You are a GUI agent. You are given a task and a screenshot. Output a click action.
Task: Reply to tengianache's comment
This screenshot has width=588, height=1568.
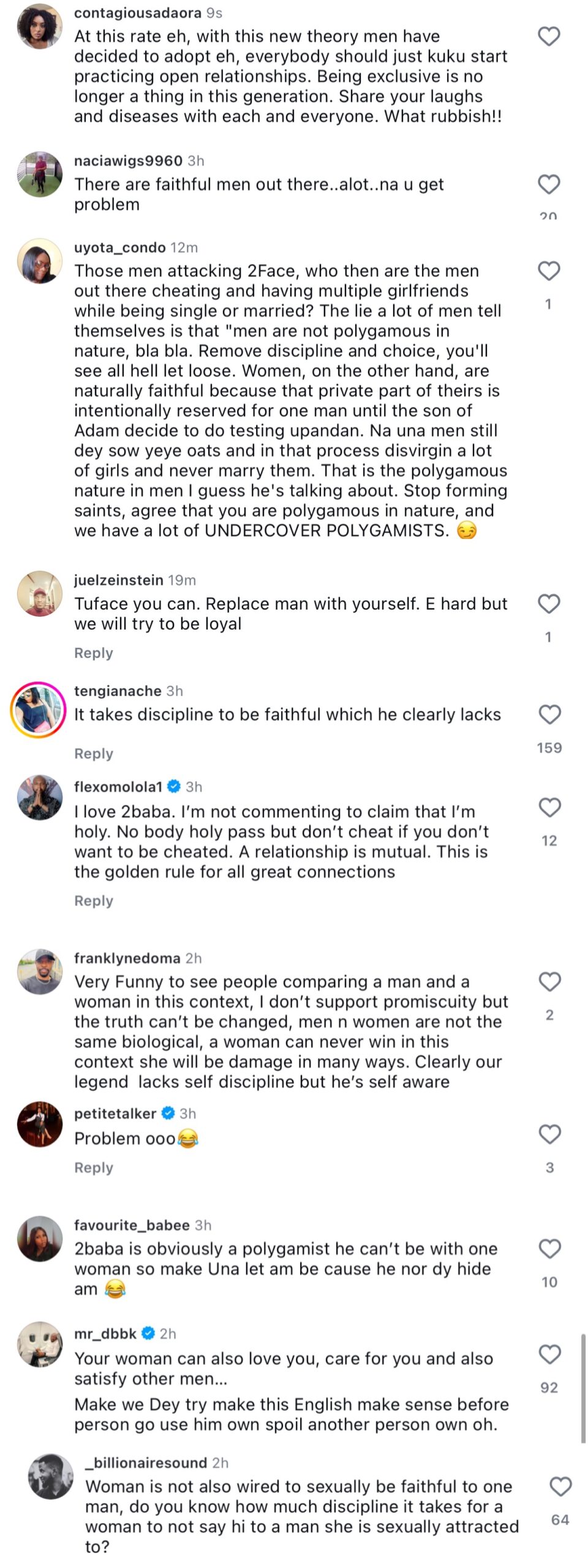pos(94,753)
